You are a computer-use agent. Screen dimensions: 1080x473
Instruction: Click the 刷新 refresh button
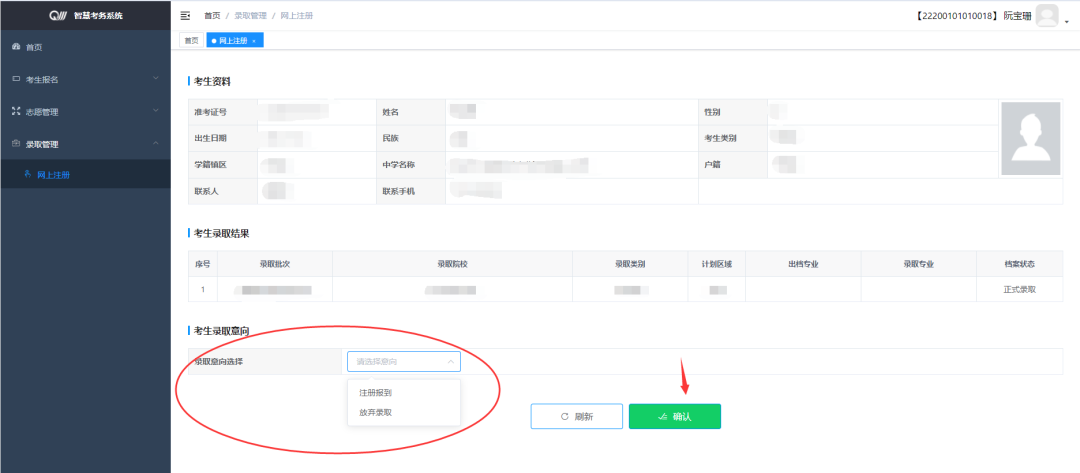click(577, 416)
